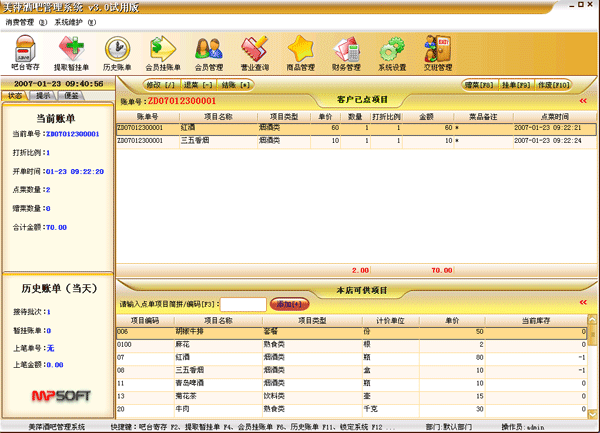The height and width of the screenshot is (433, 600).
Task: Click the item code input field
Action: (242, 304)
